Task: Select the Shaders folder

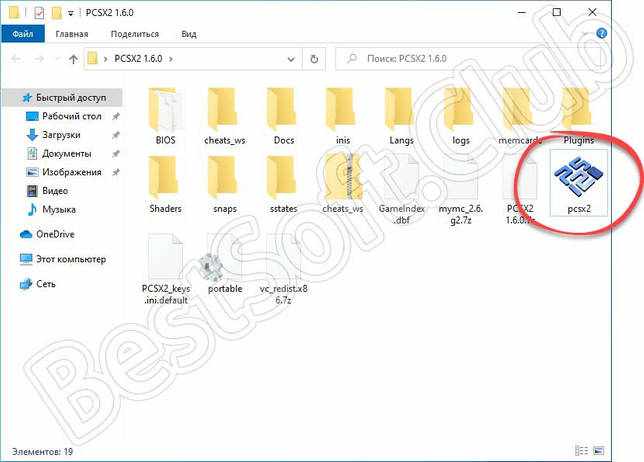Action: pos(165,185)
